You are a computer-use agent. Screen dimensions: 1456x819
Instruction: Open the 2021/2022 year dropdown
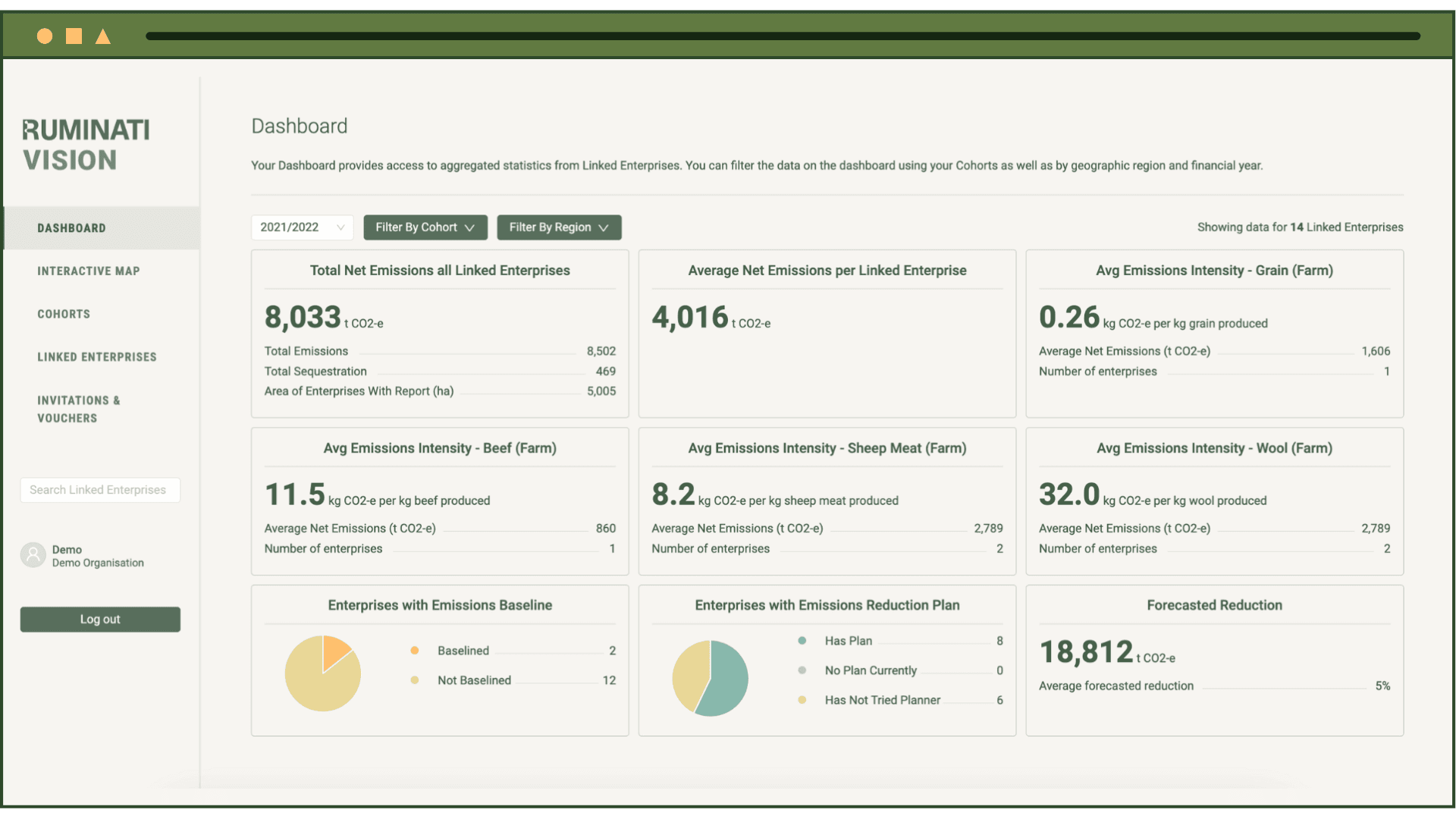[302, 227]
